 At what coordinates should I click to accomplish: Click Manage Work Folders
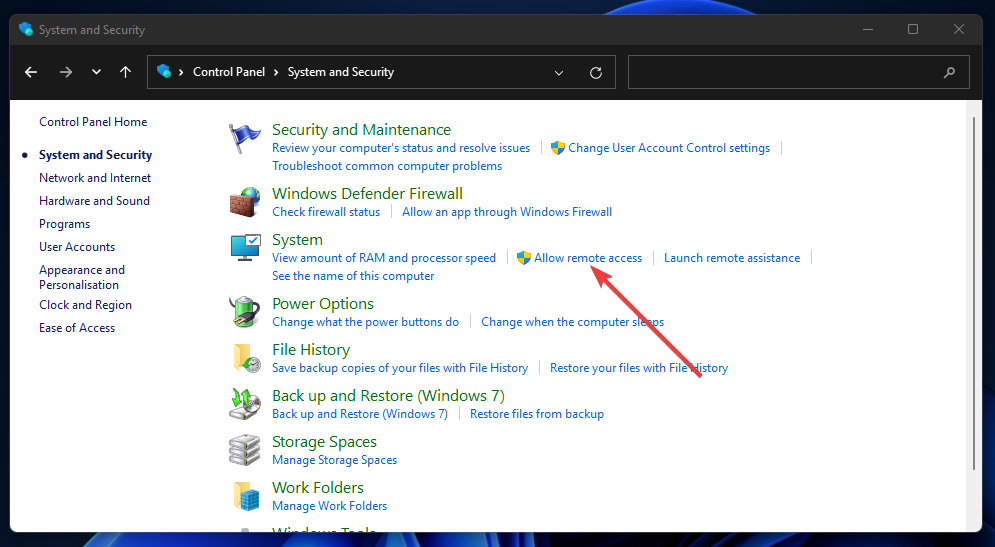(x=329, y=506)
